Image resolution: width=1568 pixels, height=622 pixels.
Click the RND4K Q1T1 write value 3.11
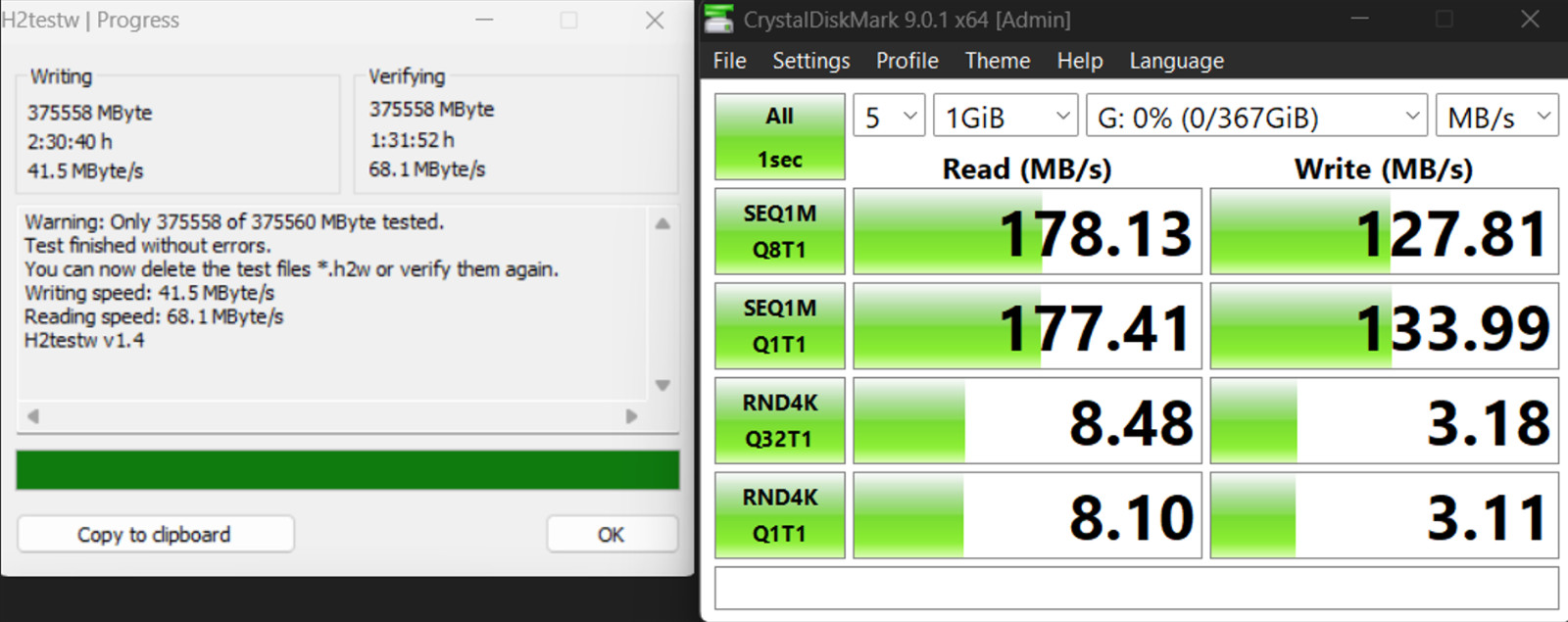point(1489,517)
